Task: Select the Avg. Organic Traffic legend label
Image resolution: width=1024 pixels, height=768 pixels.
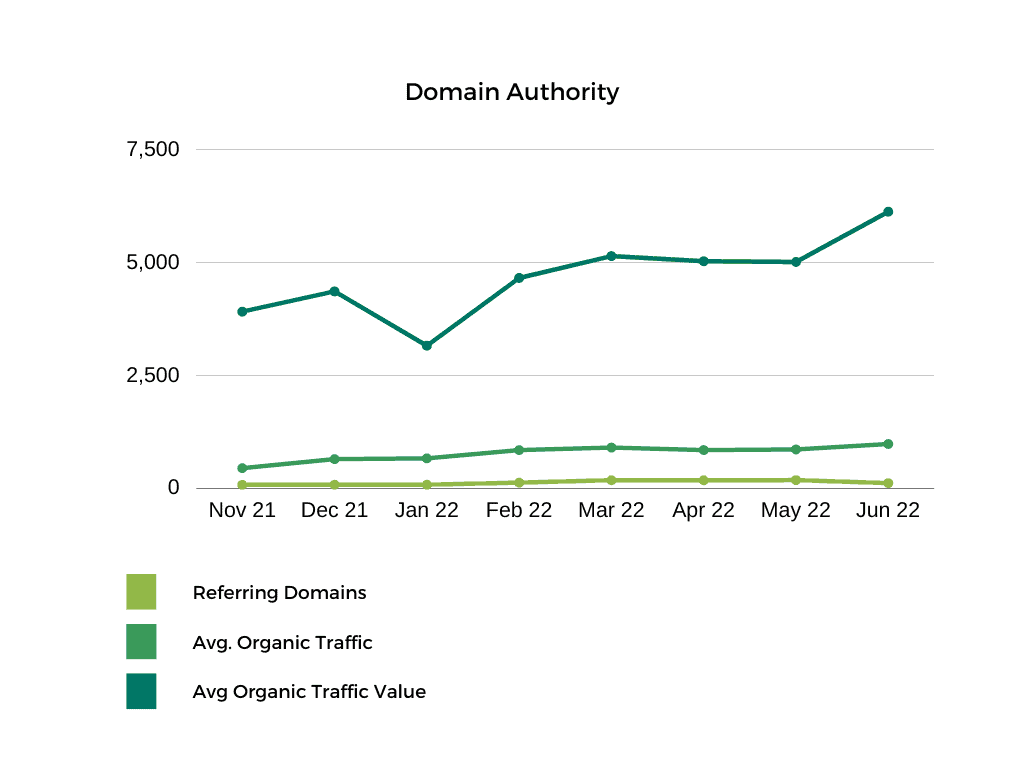Action: pyautogui.click(x=282, y=643)
